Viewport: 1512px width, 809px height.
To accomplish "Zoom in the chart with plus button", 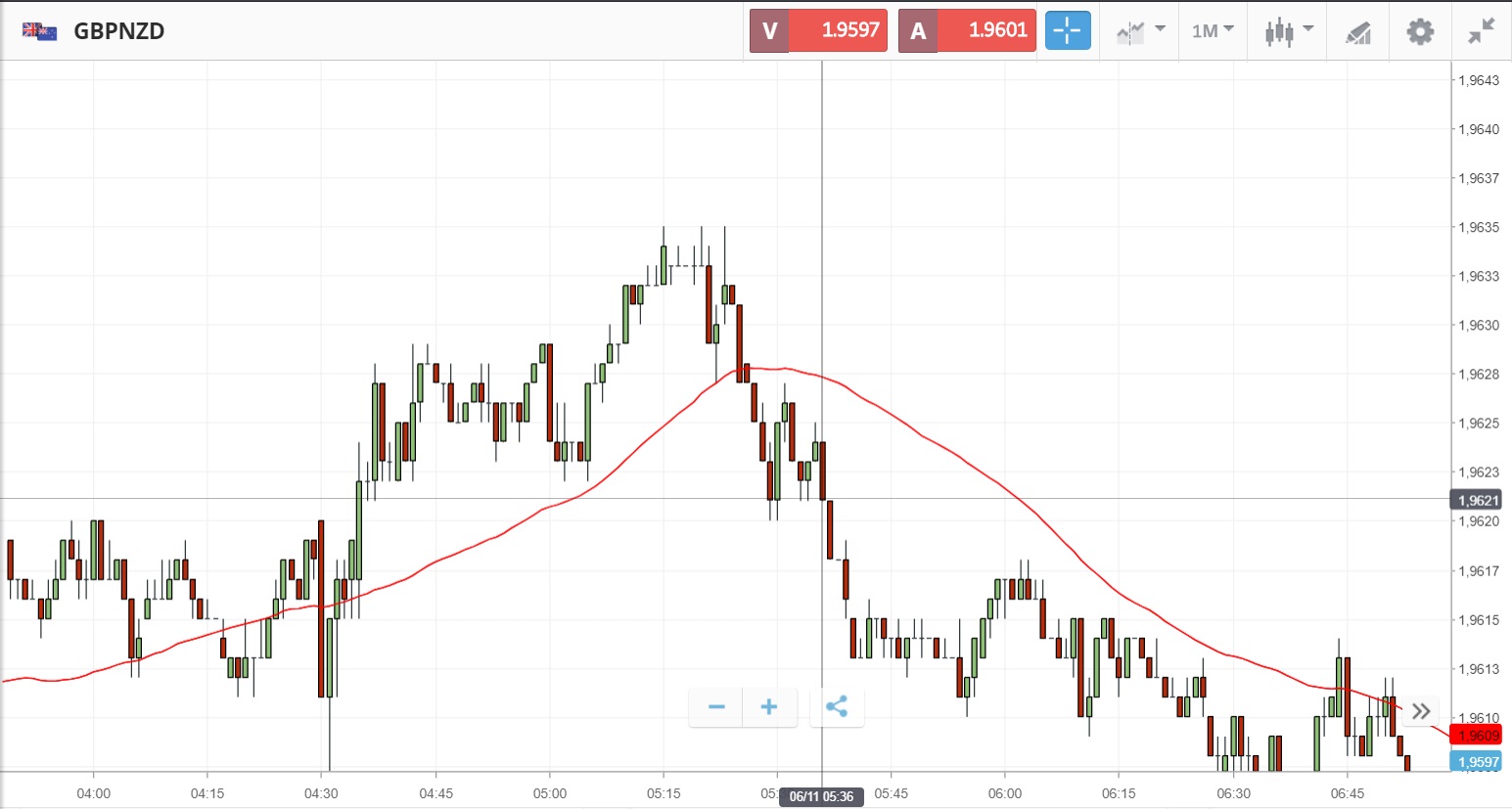I will pyautogui.click(x=769, y=707).
